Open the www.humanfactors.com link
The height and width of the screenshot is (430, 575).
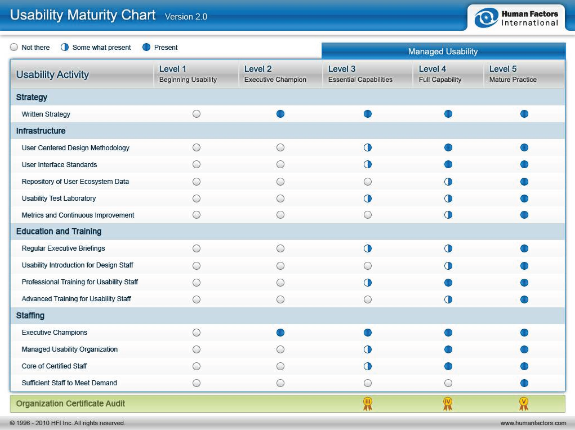(x=533, y=423)
